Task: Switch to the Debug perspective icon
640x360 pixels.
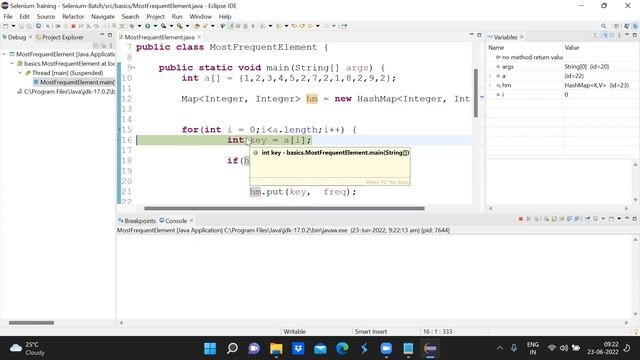Action: [x=635, y=26]
